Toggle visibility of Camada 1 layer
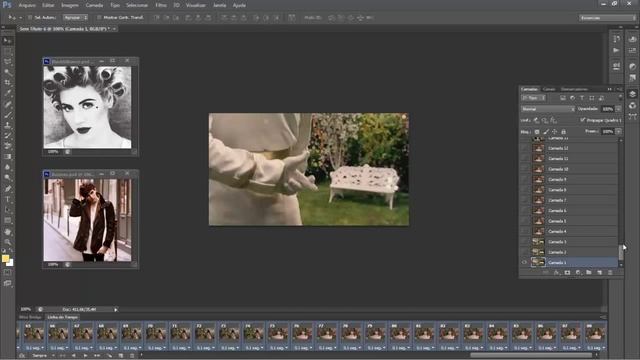Screen dimensions: 640x360 tap(524, 262)
